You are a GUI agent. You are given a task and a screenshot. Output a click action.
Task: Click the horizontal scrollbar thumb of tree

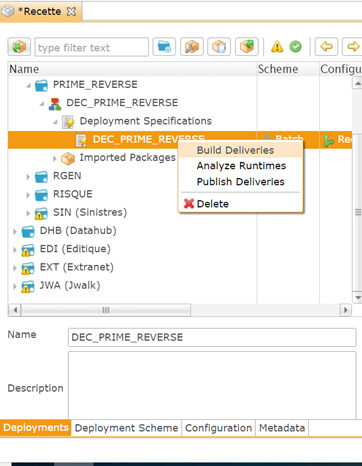tap(106, 310)
